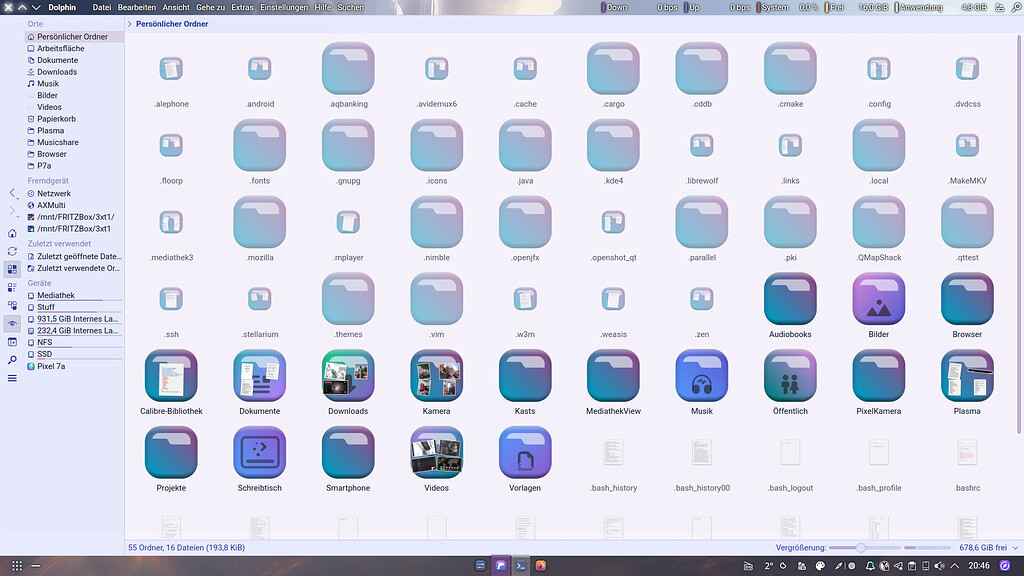
Task: Toggle the eye icon in the left panel
Action: click(x=11, y=323)
